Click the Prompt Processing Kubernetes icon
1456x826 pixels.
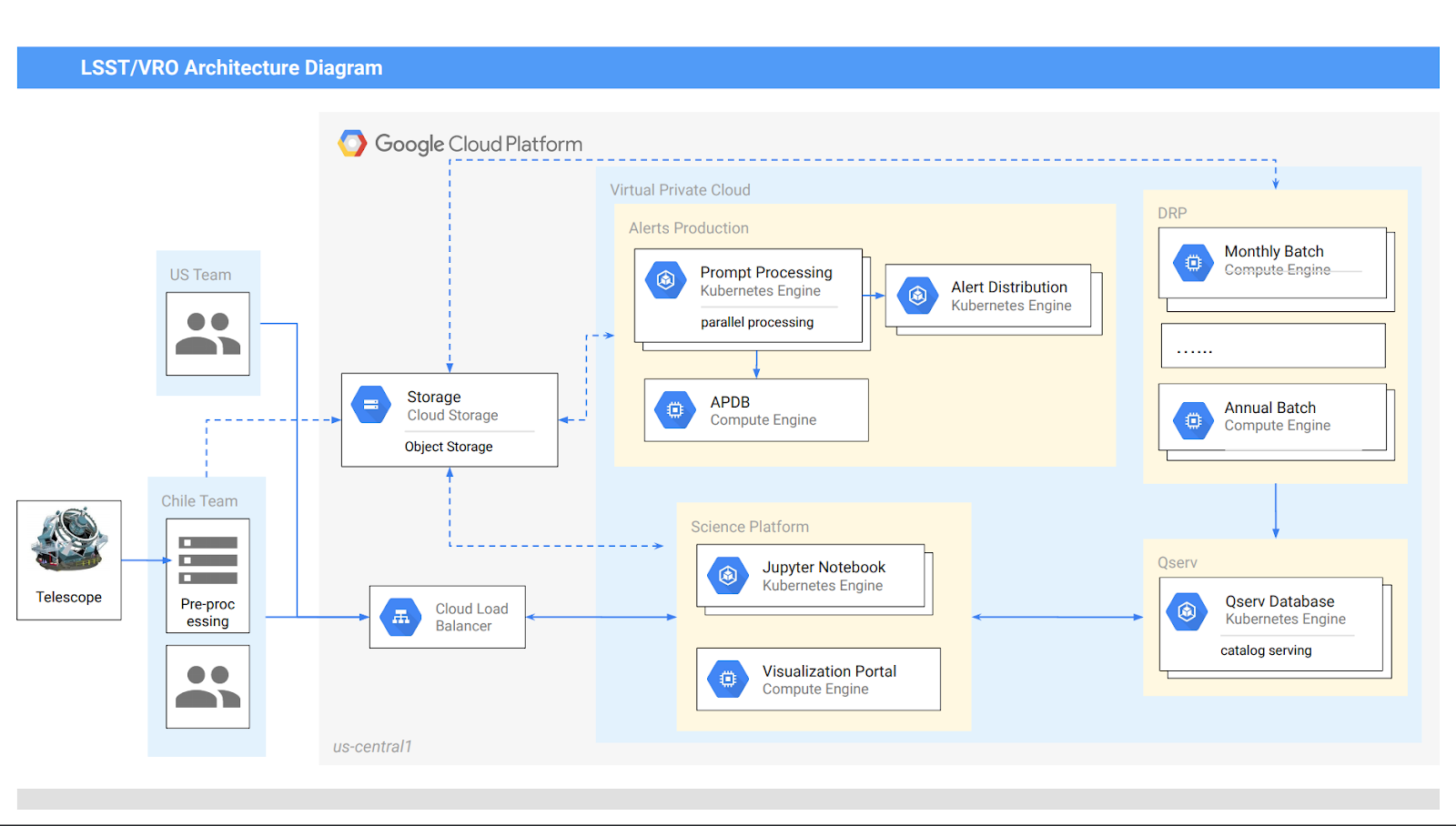(666, 279)
